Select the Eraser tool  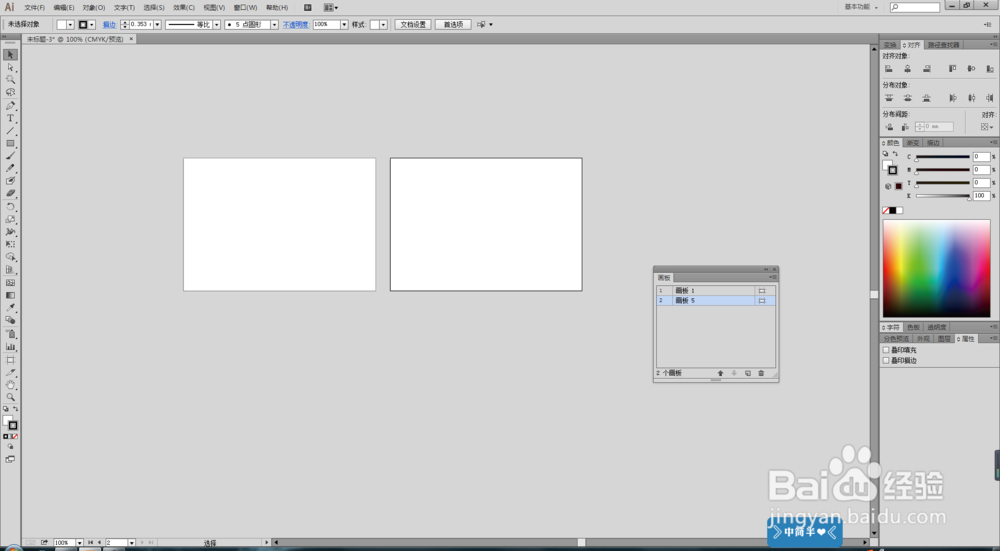tap(10, 193)
